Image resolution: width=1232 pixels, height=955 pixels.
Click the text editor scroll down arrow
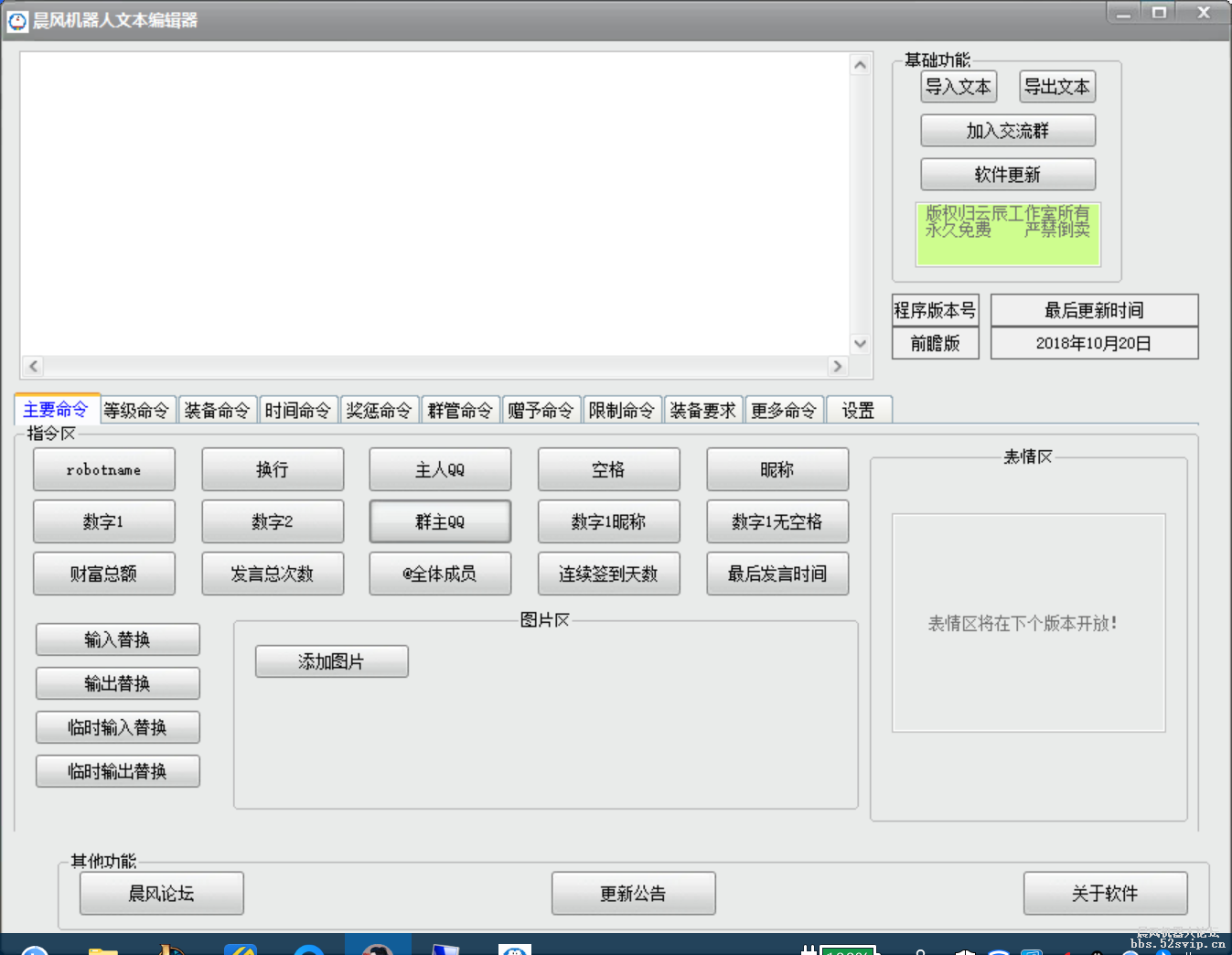pos(860,344)
